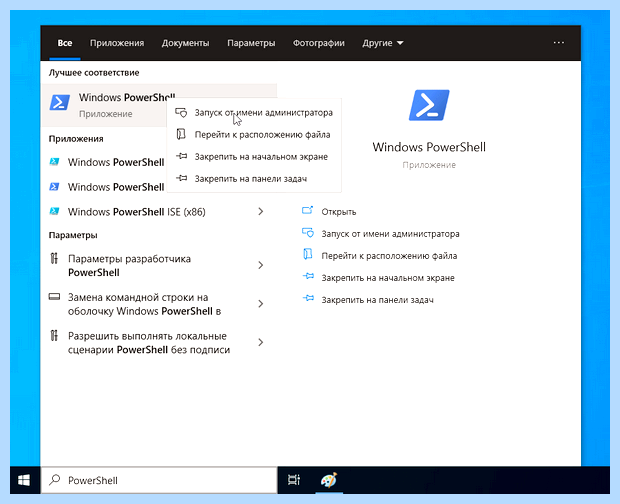
Task: Choose Перейти к расположению файла in context menu
Action: 254,135
